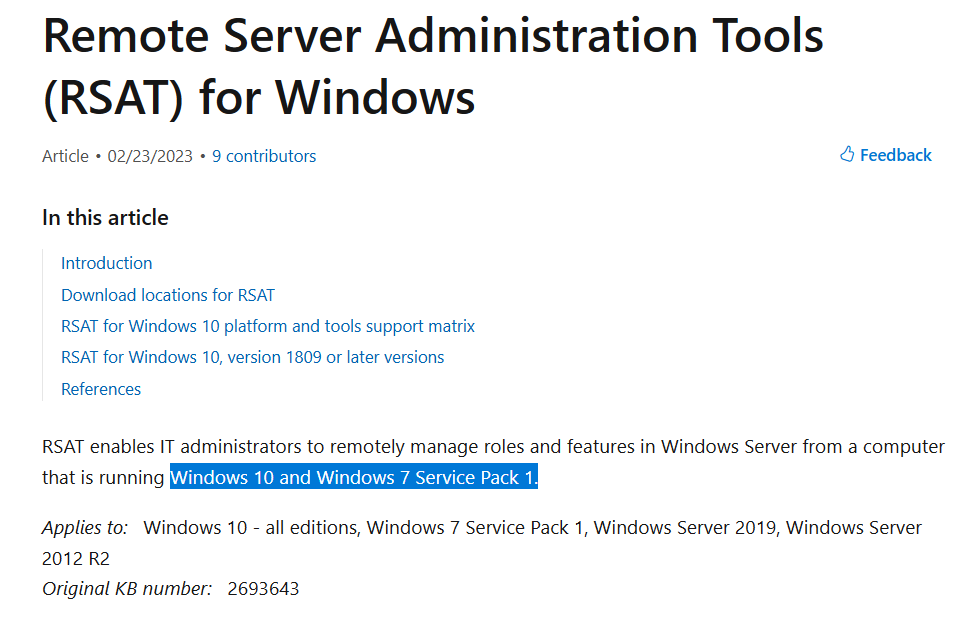Click the In this article heading
Screen dimensions: 976x633
[x=105, y=218]
